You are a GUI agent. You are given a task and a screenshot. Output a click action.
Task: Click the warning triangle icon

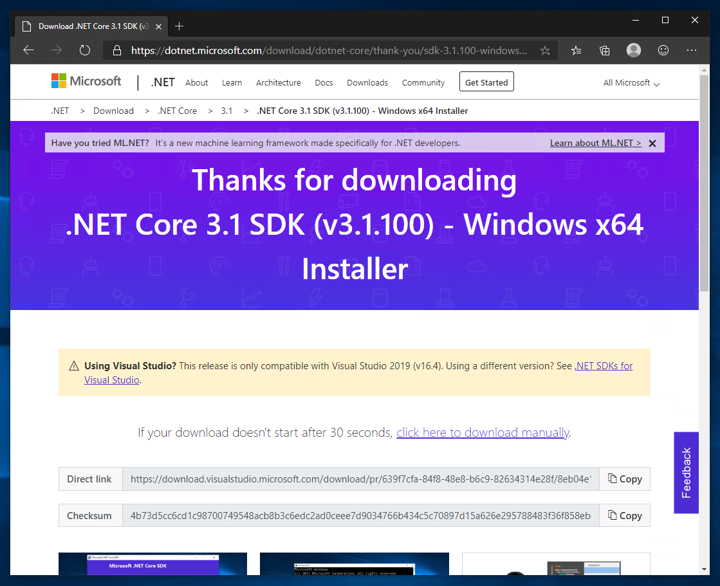tap(73, 366)
